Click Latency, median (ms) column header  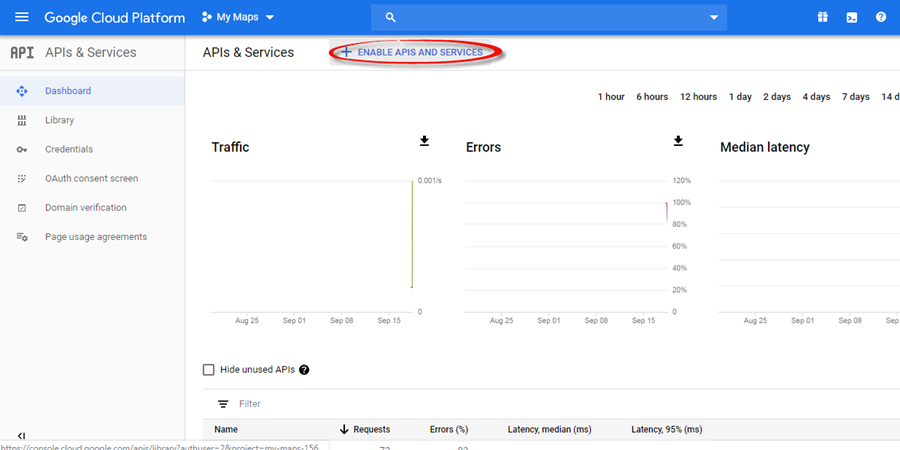click(x=549, y=429)
